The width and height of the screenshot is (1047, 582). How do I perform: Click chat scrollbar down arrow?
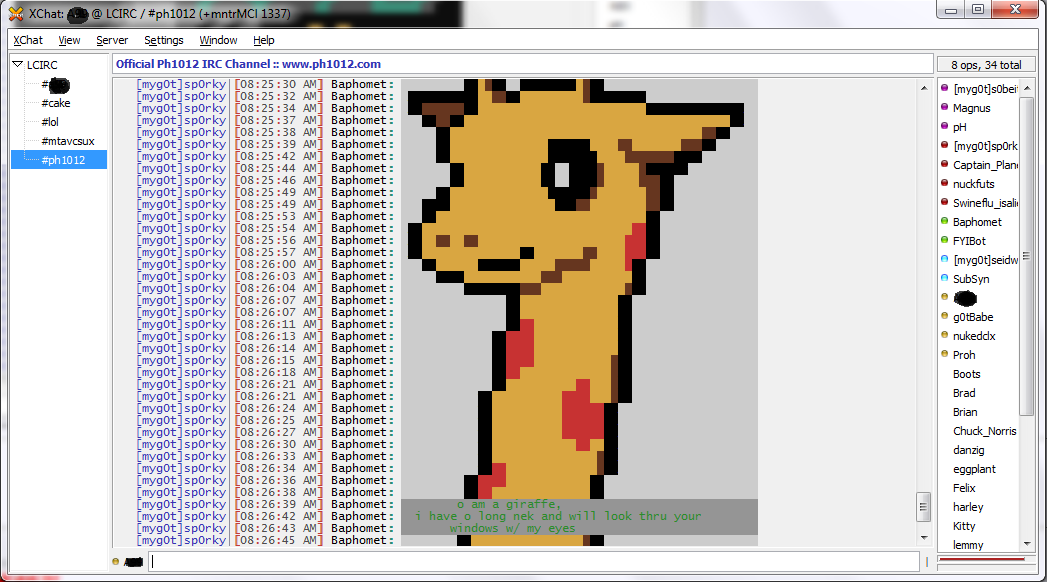924,538
